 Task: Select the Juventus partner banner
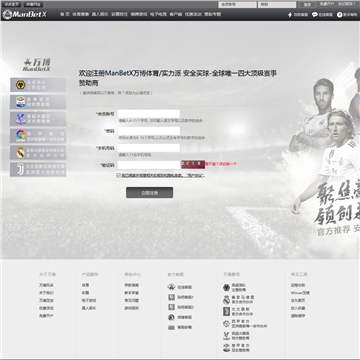click(38, 169)
